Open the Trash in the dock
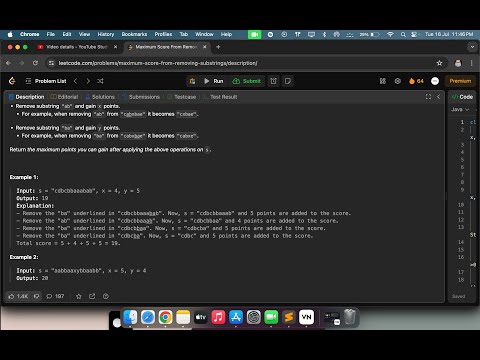Image resolution: width=480 pixels, height=360 pixels. (350, 317)
